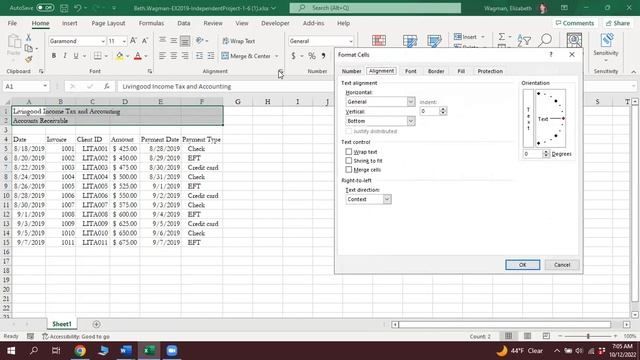The height and width of the screenshot is (360, 640).
Task: Decrease Font Size with small A icon
Action: tap(144, 41)
